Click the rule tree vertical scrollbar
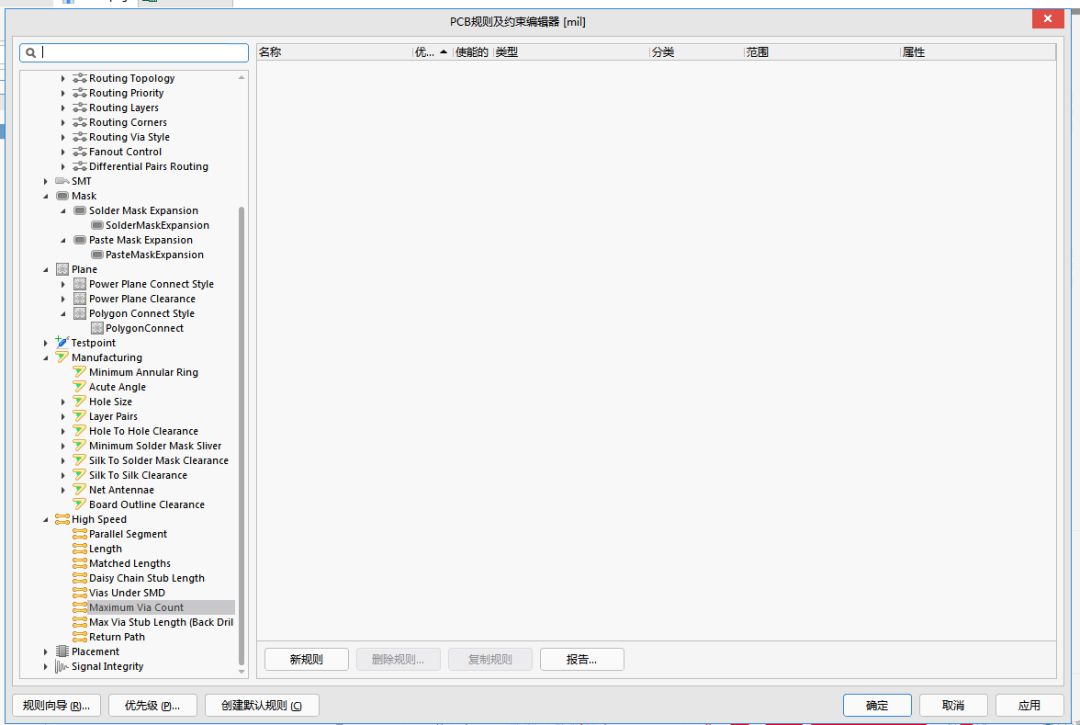This screenshot has width=1080, height=725. coord(241,434)
